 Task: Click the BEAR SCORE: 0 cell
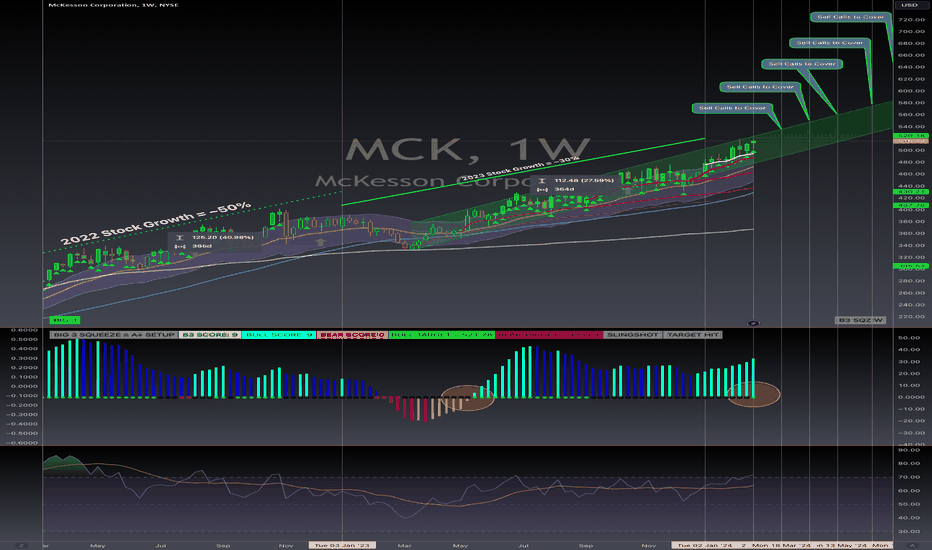coord(352,335)
